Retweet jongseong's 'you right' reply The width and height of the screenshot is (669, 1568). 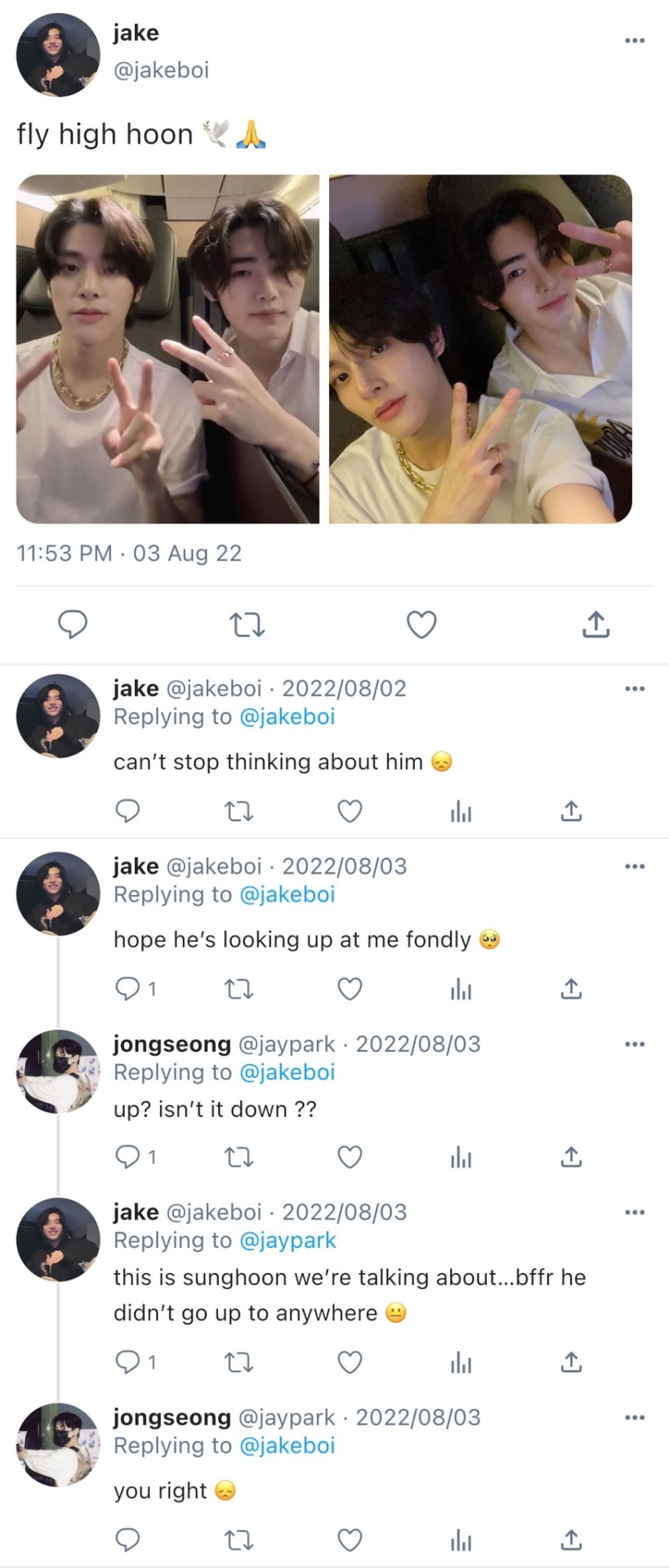[239, 1540]
